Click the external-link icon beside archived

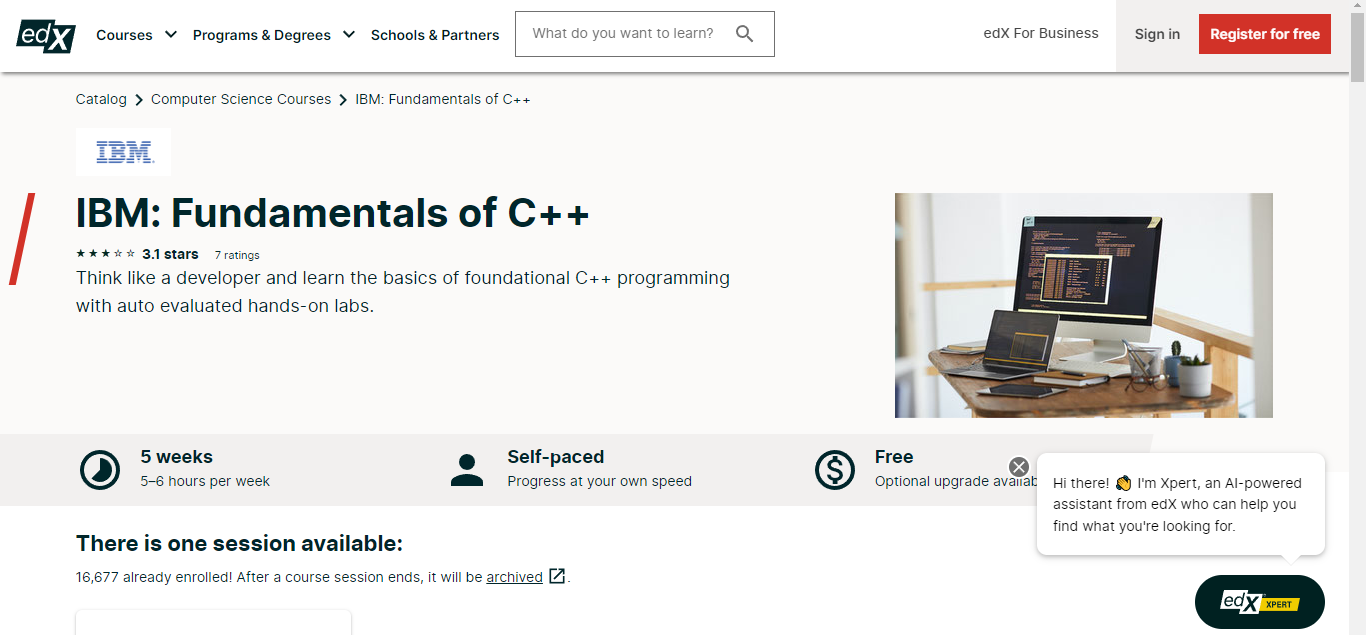[557, 576]
